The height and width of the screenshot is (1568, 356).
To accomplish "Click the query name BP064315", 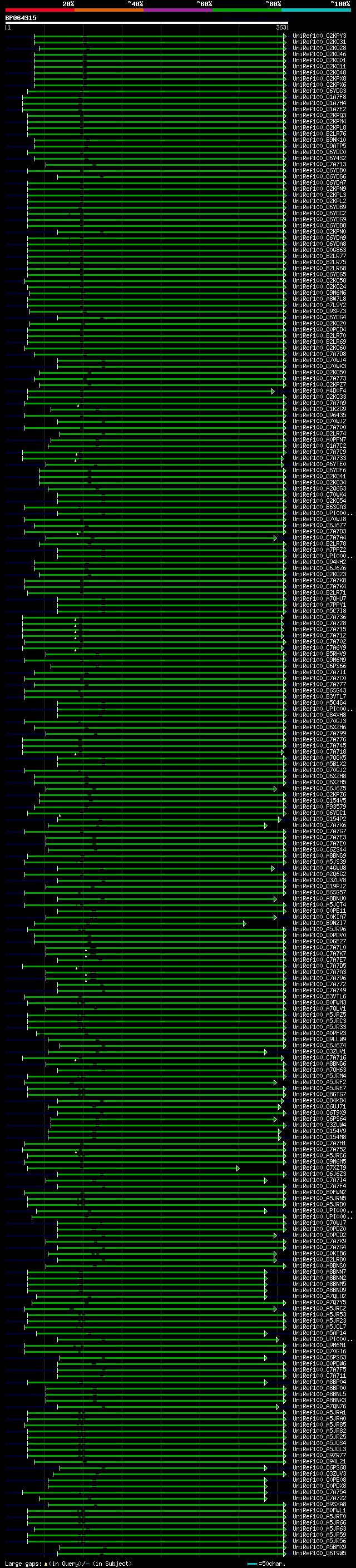I will tap(21, 18).
